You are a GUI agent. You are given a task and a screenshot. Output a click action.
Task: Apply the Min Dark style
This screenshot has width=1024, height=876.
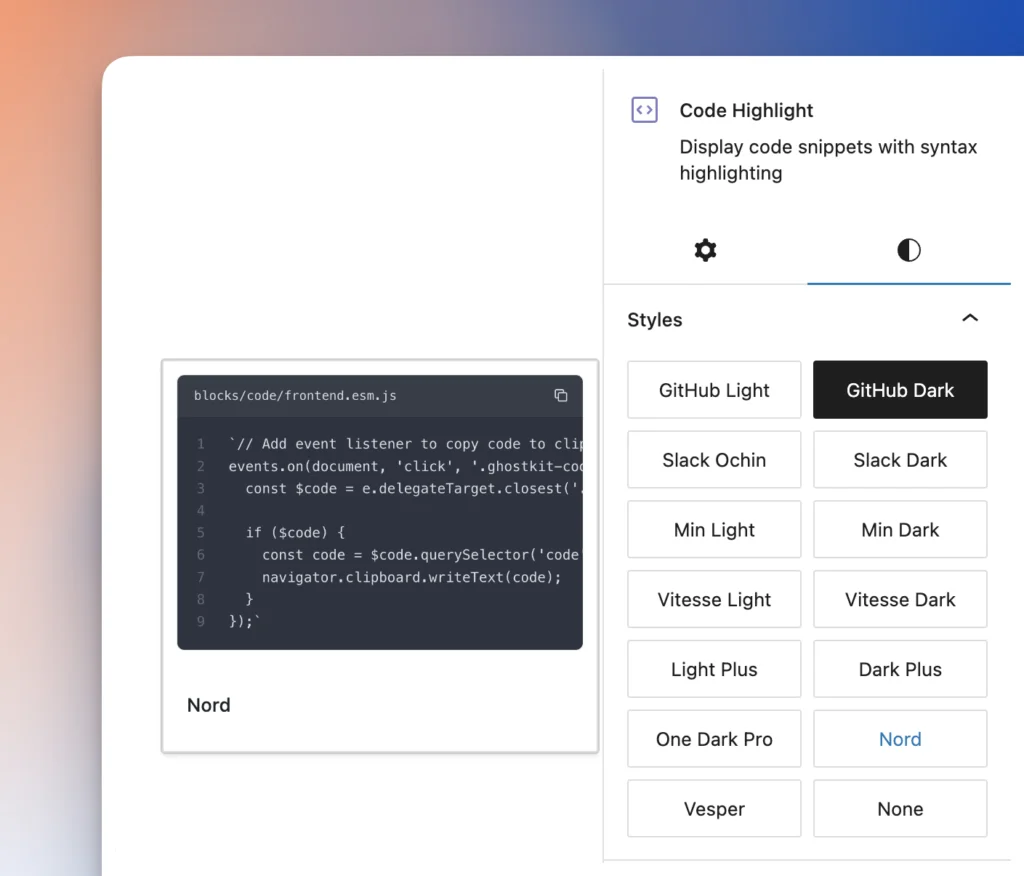click(900, 530)
